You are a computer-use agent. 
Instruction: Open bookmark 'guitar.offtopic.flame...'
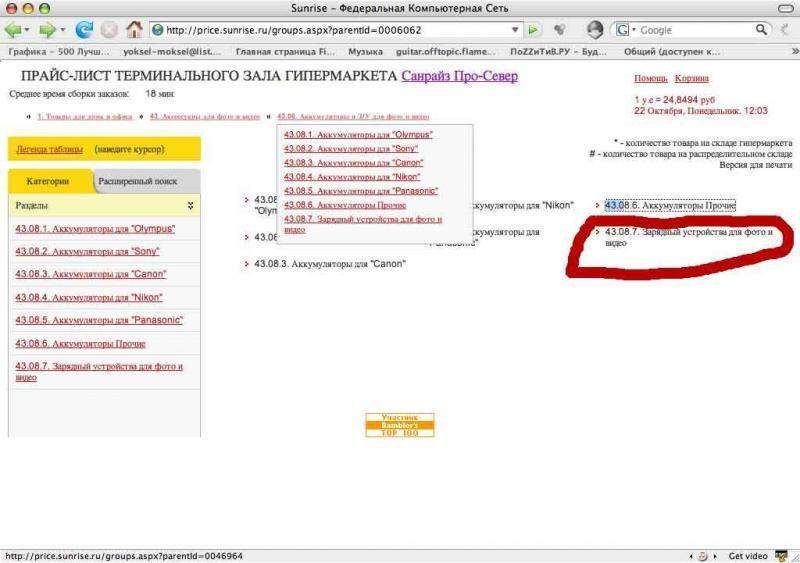(446, 52)
